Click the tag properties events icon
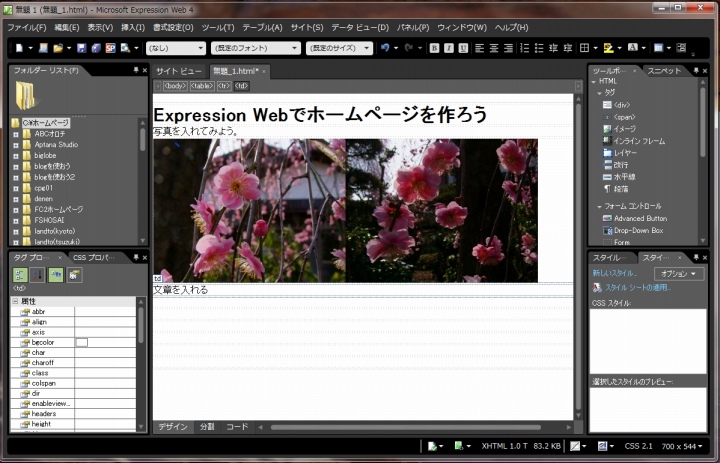The image size is (720, 463). click(x=74, y=275)
